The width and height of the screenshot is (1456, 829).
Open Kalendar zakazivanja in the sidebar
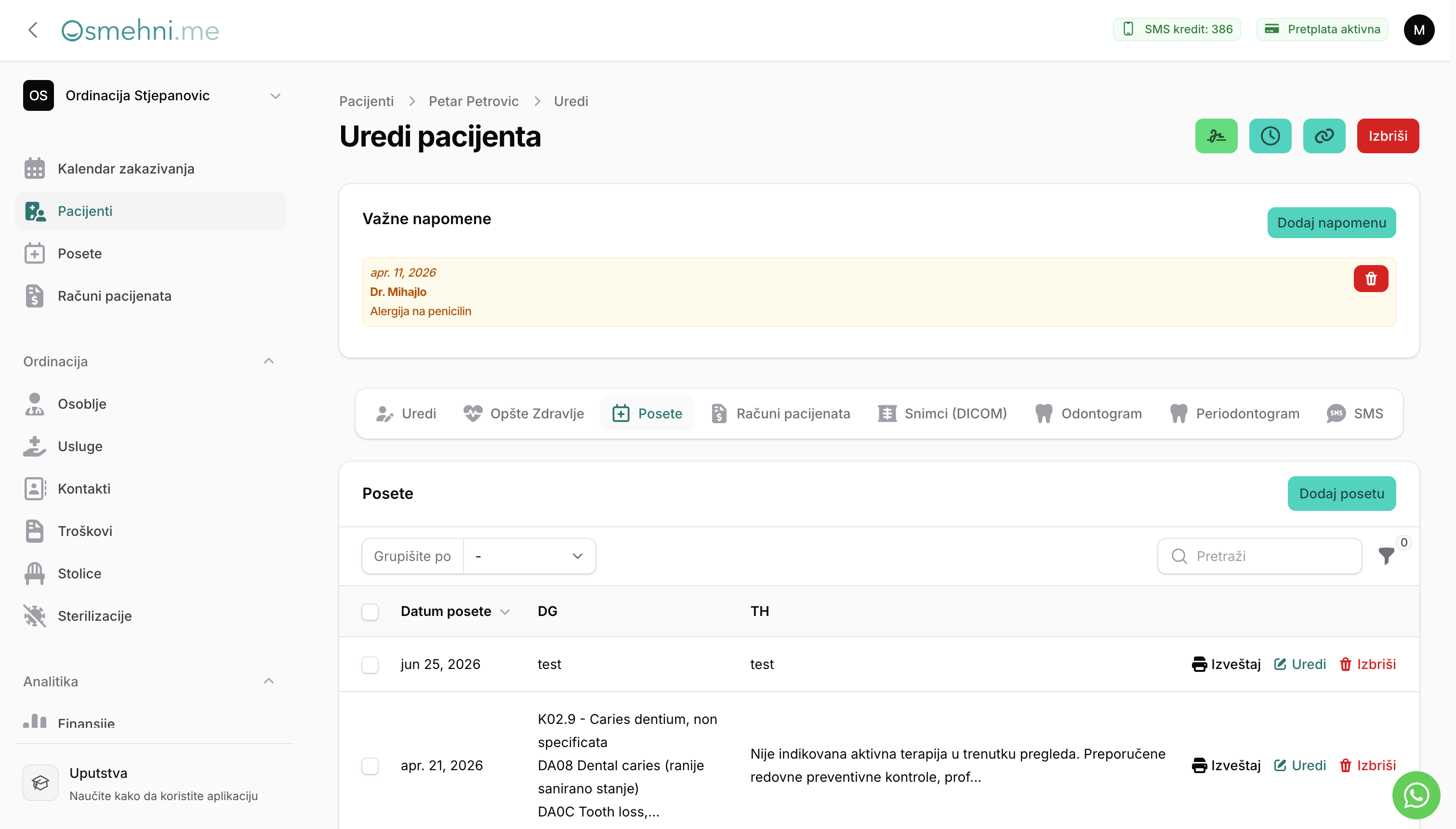tap(150, 169)
